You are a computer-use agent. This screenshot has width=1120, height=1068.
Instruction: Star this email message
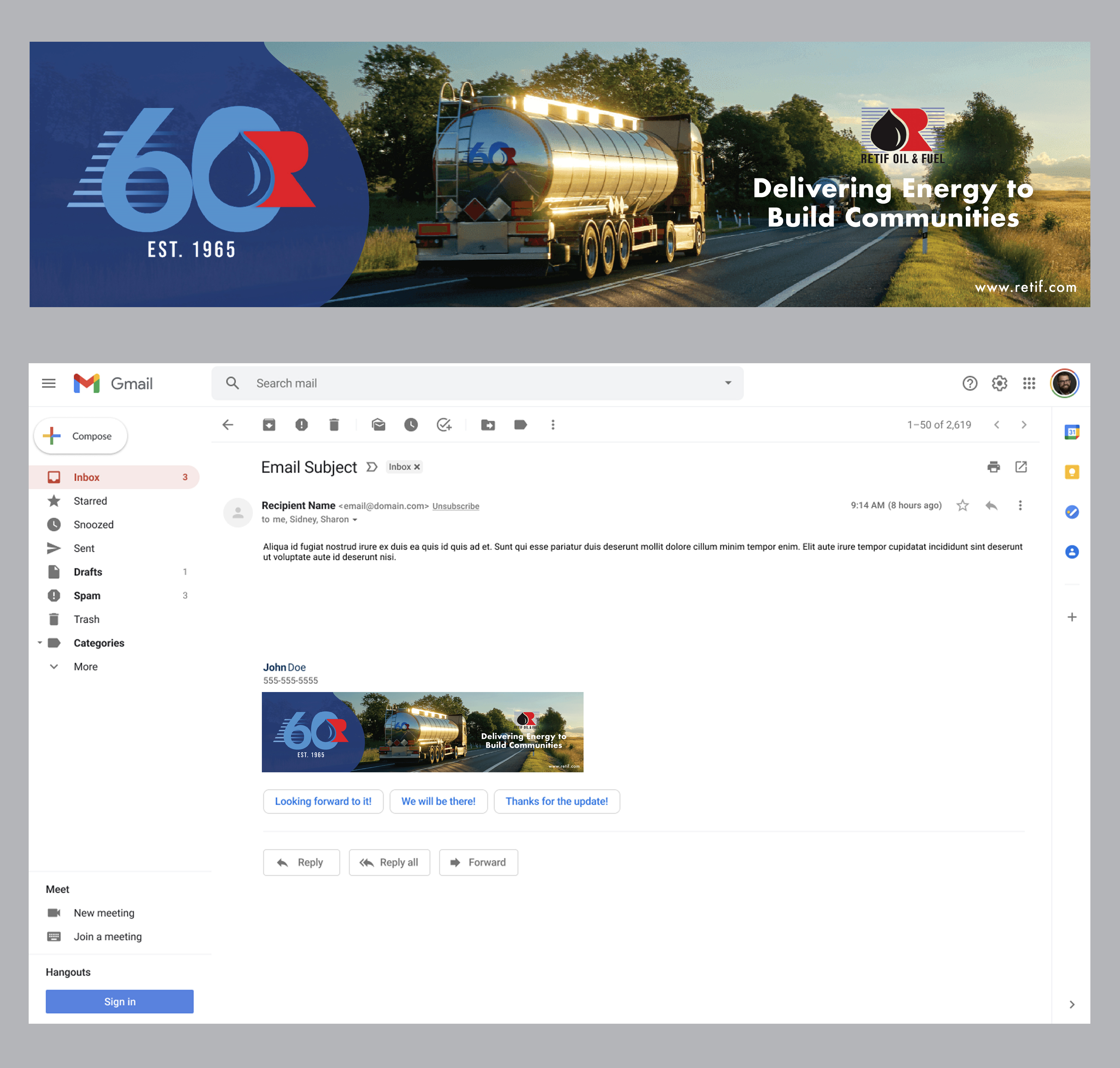(962, 506)
